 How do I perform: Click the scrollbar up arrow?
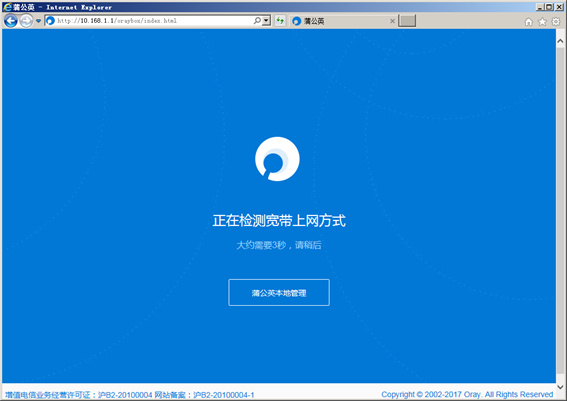coord(560,41)
